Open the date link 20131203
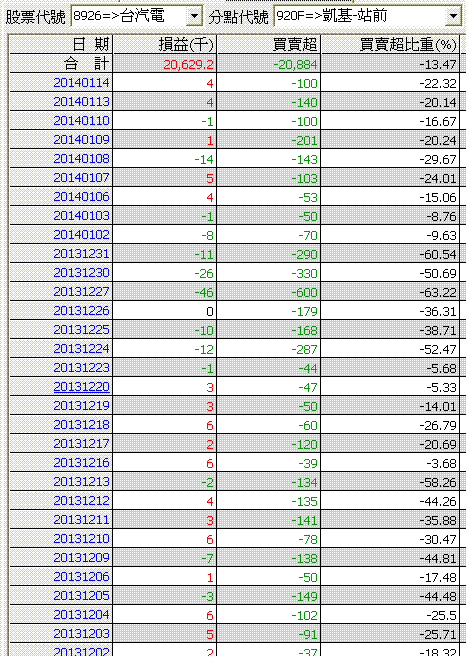466x659 pixels. click(x=82, y=634)
